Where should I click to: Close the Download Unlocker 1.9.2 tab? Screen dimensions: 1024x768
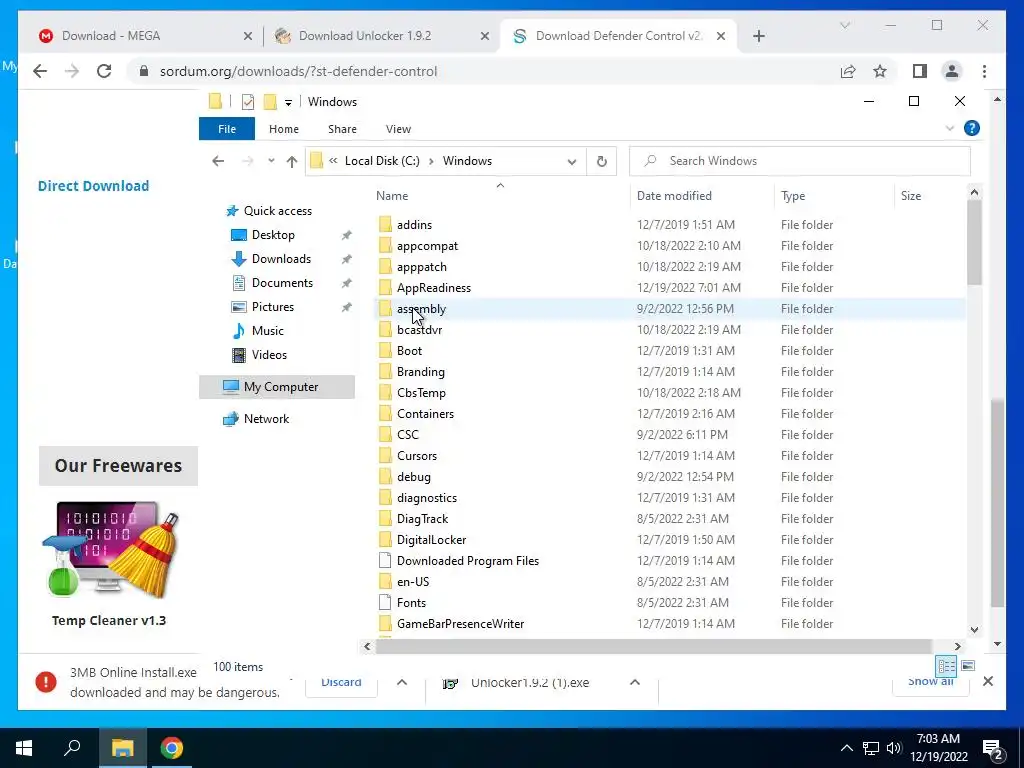coord(485,37)
